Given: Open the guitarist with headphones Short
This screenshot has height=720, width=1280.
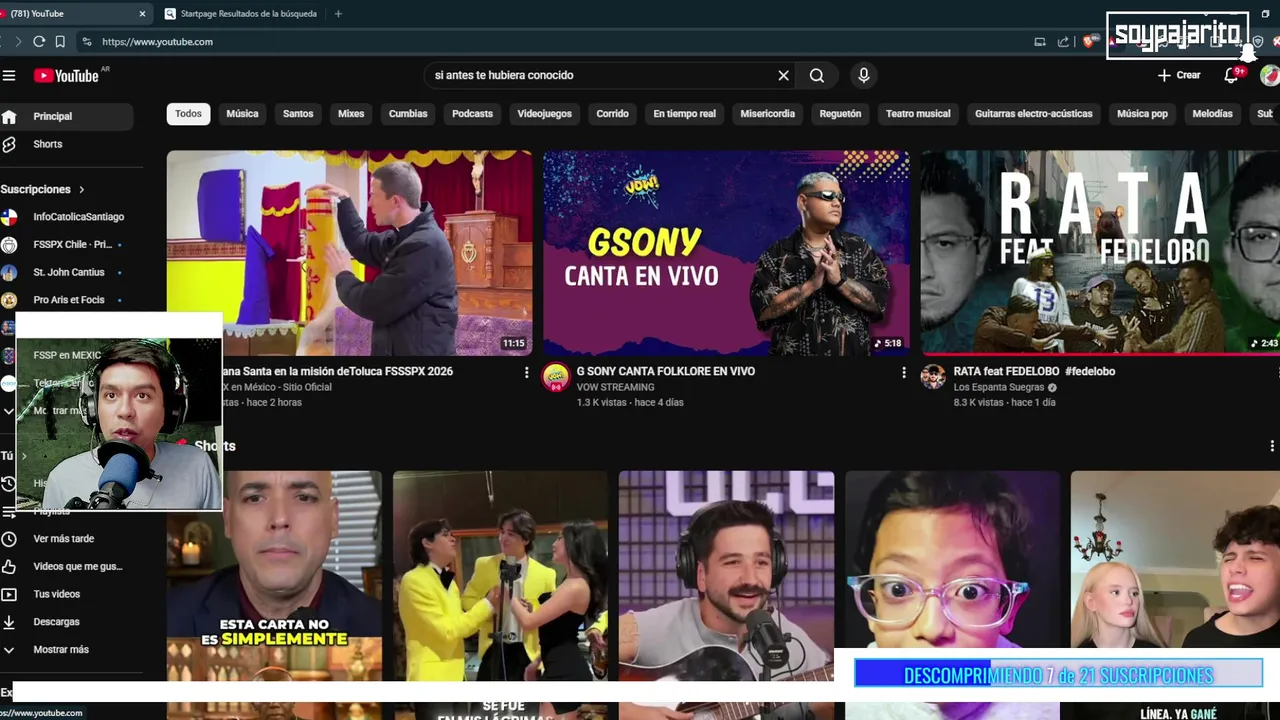Looking at the screenshot, I should pos(726,576).
